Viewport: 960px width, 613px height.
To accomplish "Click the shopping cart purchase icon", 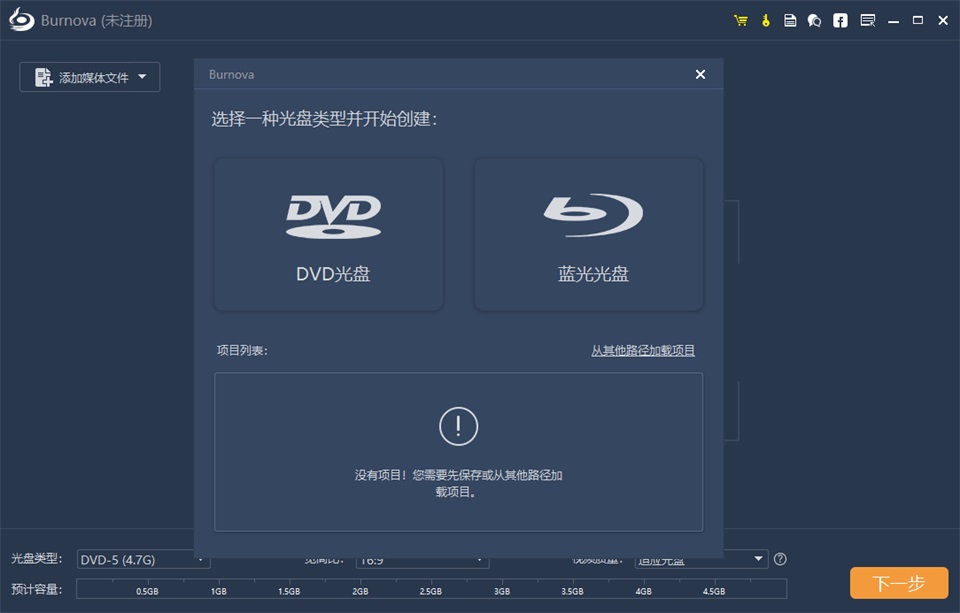I will [741, 21].
